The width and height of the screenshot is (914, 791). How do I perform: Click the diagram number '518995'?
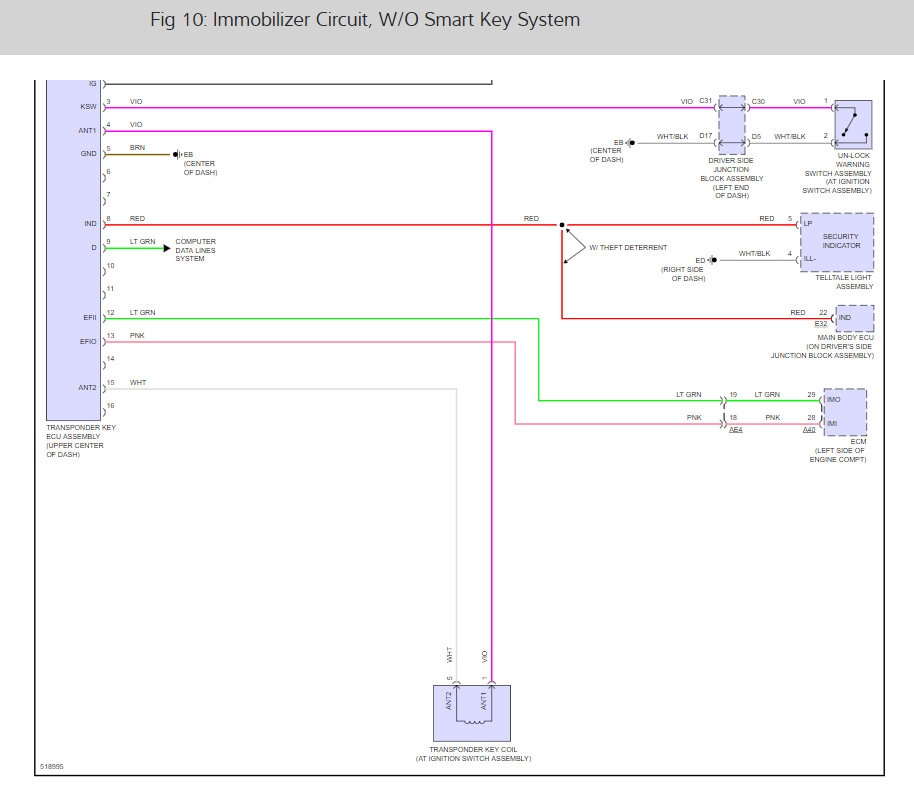coord(52,767)
